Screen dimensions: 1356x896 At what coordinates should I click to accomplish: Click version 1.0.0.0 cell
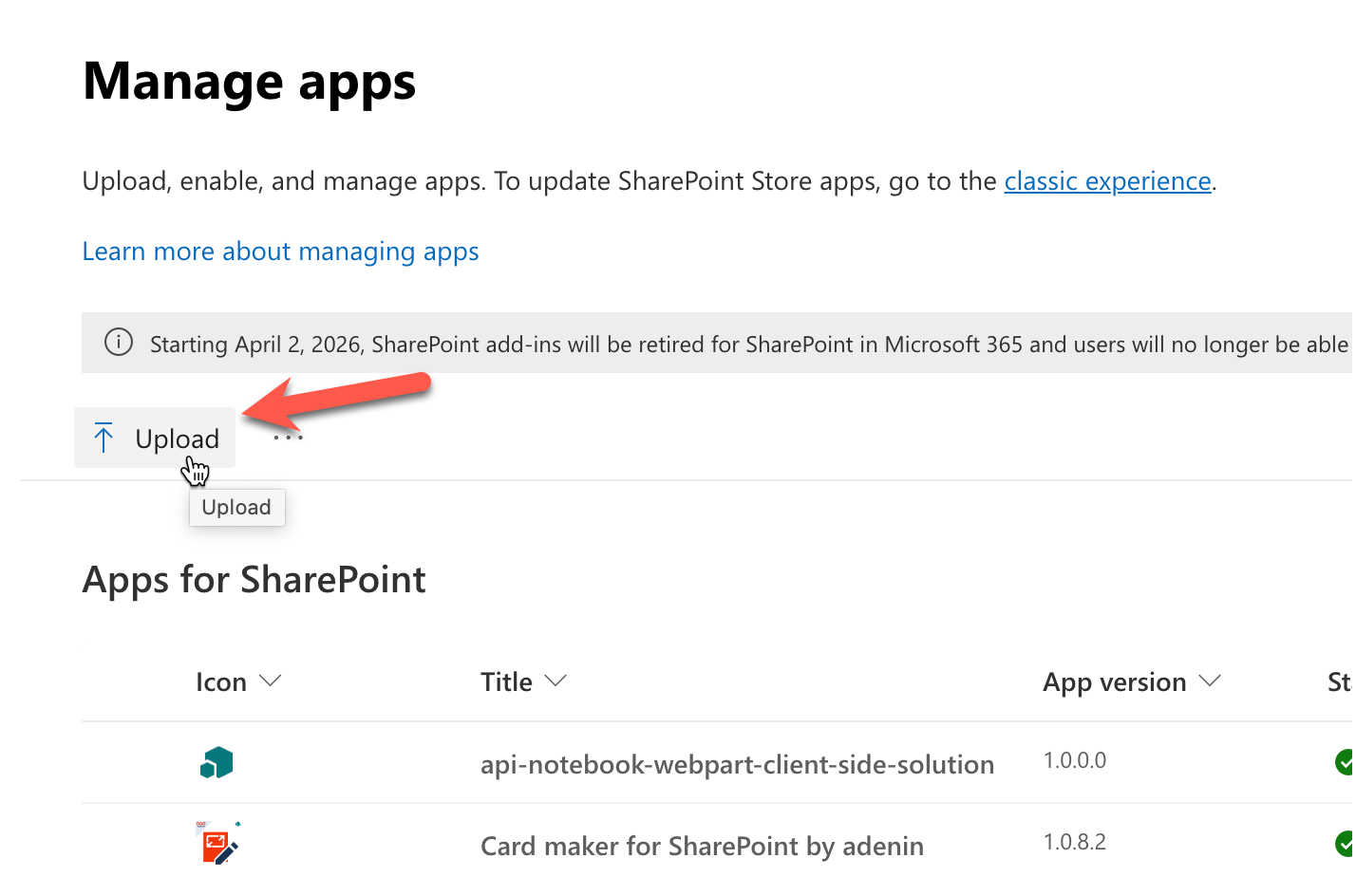point(1074,760)
